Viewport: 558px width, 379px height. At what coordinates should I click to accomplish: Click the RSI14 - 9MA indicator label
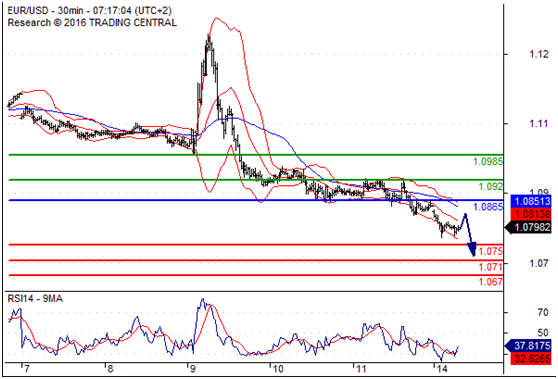[x=35, y=298]
